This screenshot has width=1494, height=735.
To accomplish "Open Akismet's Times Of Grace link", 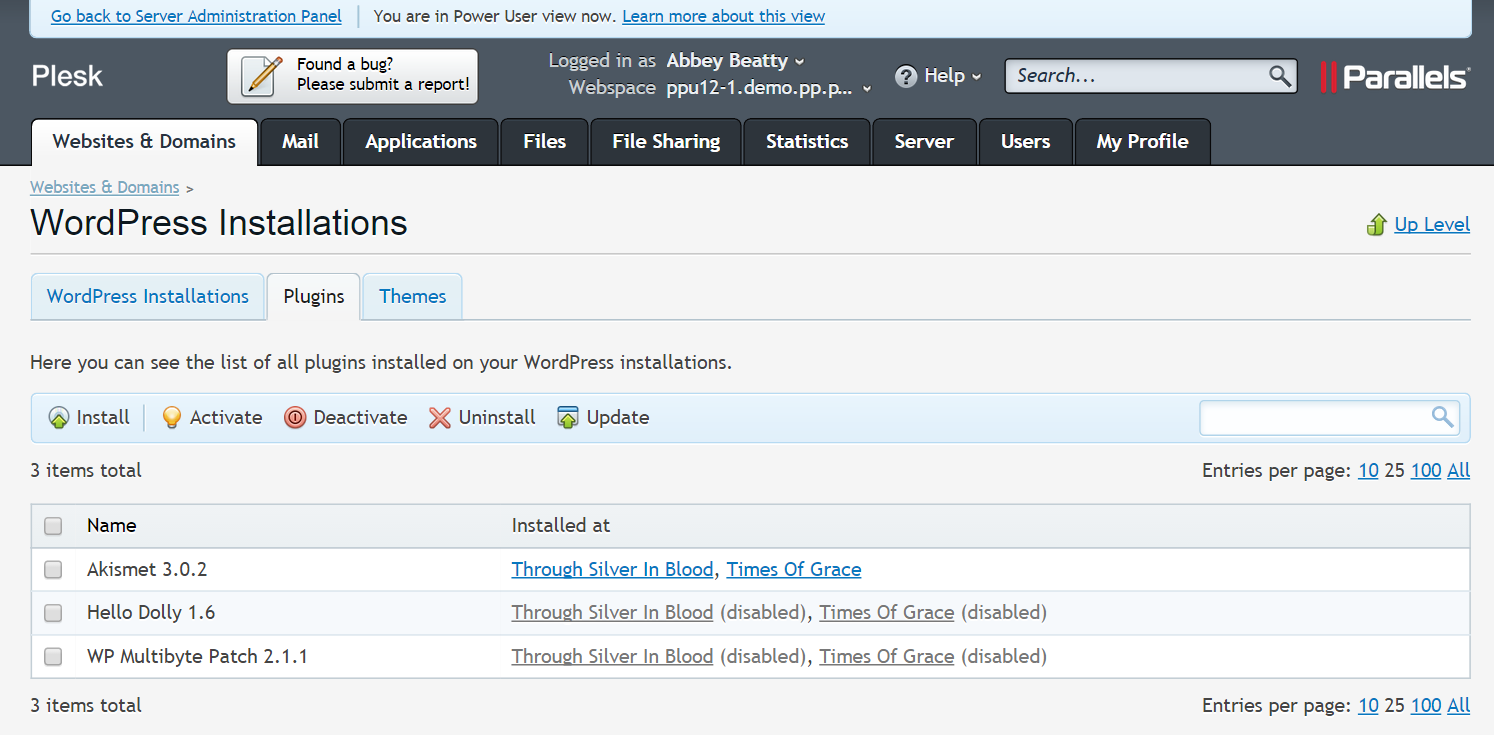I will [x=794, y=570].
